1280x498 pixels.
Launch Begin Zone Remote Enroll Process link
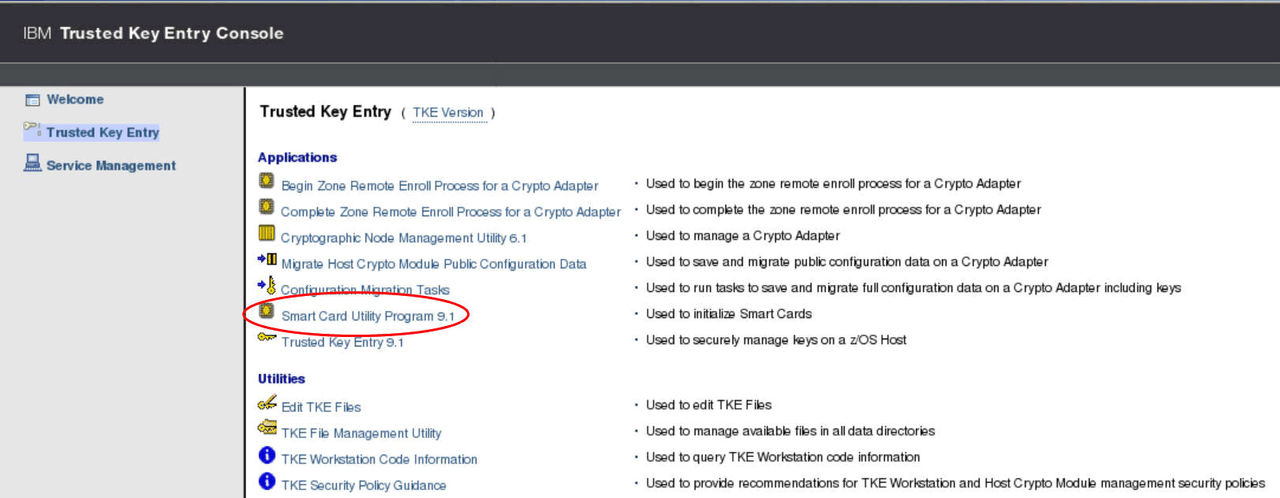coord(440,186)
